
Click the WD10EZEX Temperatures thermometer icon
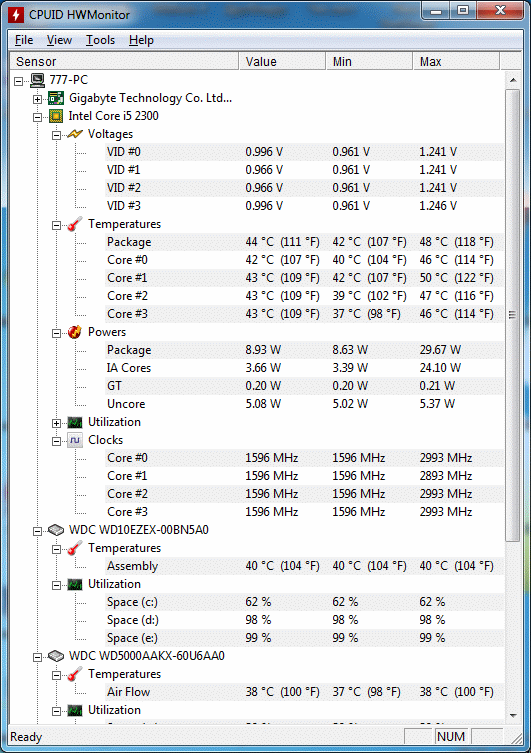tap(75, 548)
